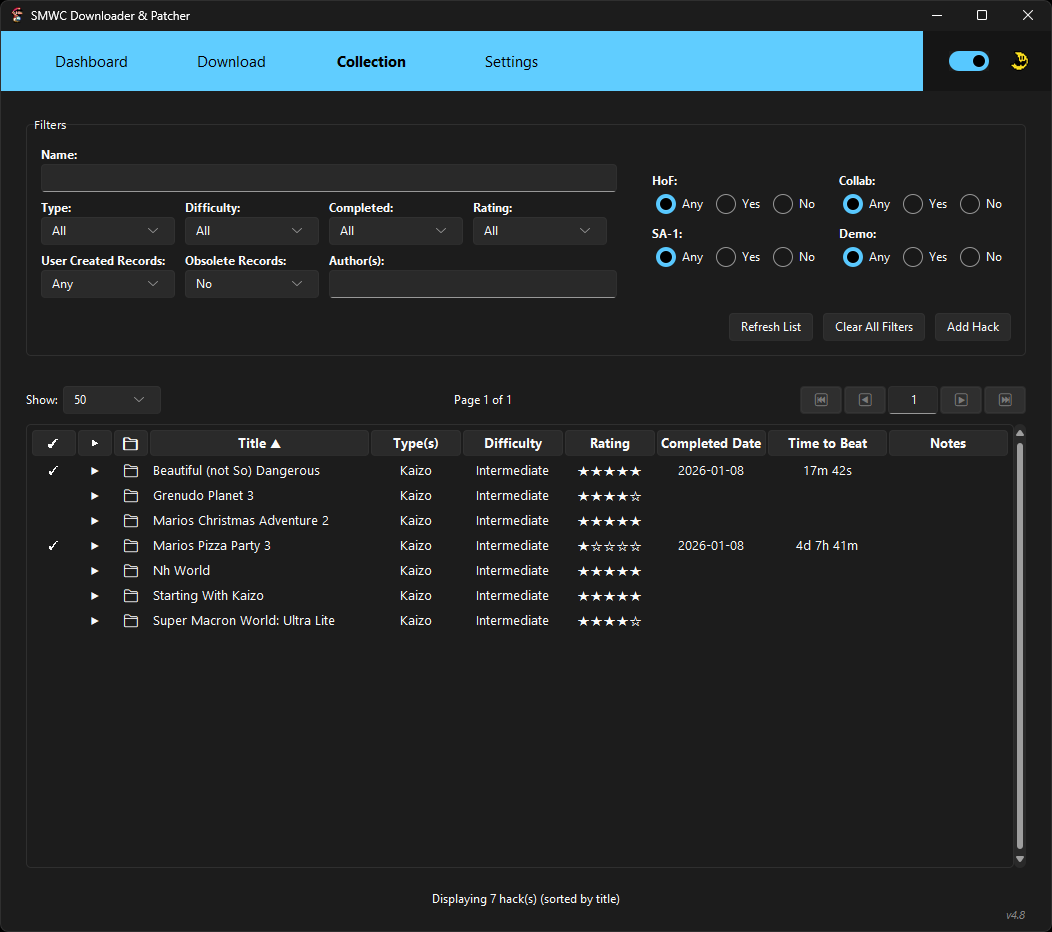Toggle the moon dark mode icon
This screenshot has width=1052, height=932.
click(1019, 61)
